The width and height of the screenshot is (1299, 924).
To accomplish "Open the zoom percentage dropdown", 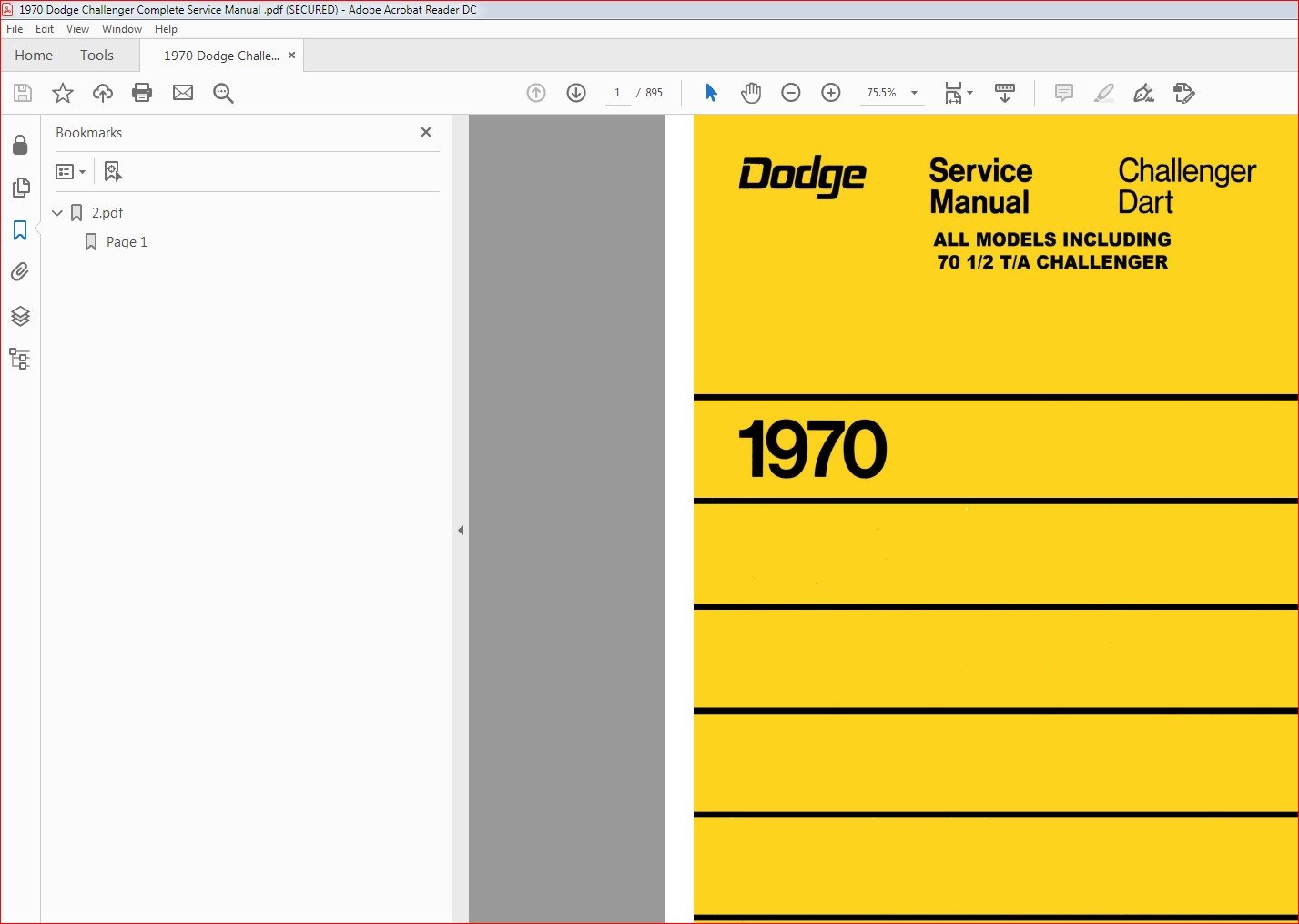I will click(x=914, y=93).
